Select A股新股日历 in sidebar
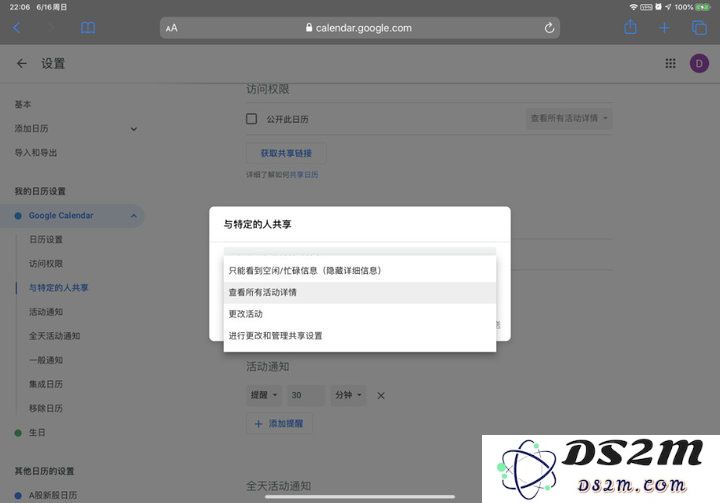Screen dimensions: 720x503 click(x=53, y=495)
